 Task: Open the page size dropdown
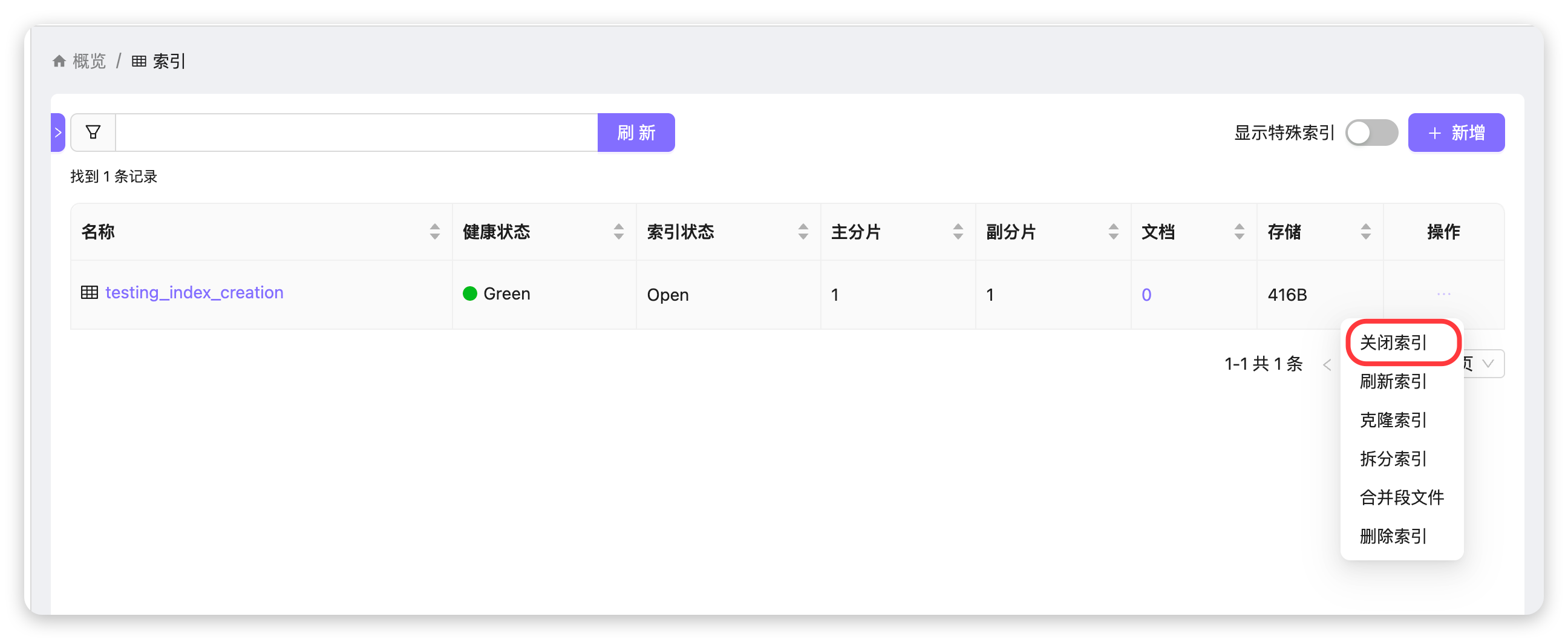(1485, 364)
